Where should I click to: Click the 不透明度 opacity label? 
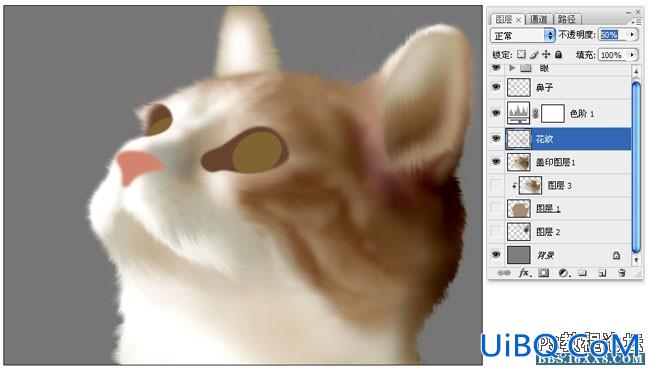coord(577,35)
